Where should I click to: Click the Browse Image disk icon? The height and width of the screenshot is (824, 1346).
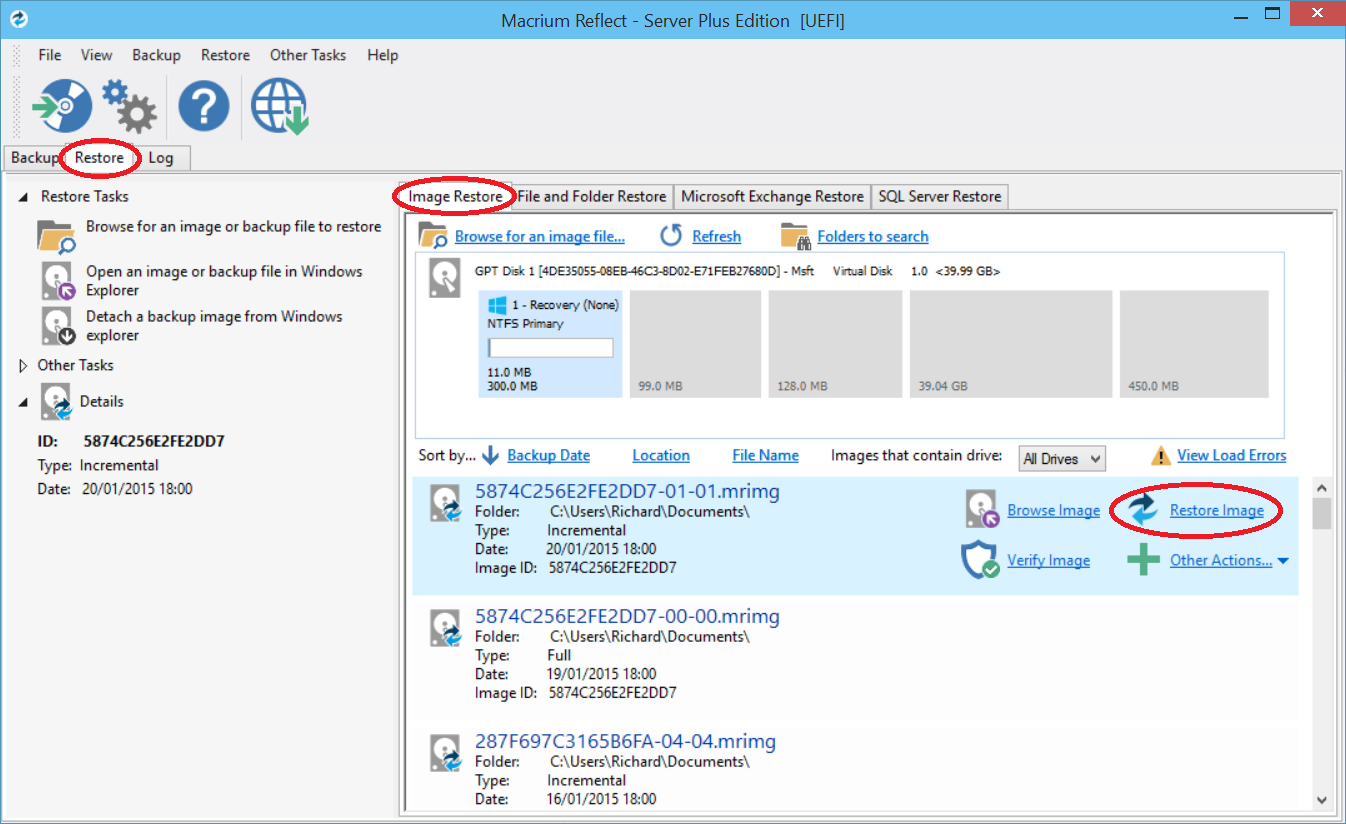point(983,509)
